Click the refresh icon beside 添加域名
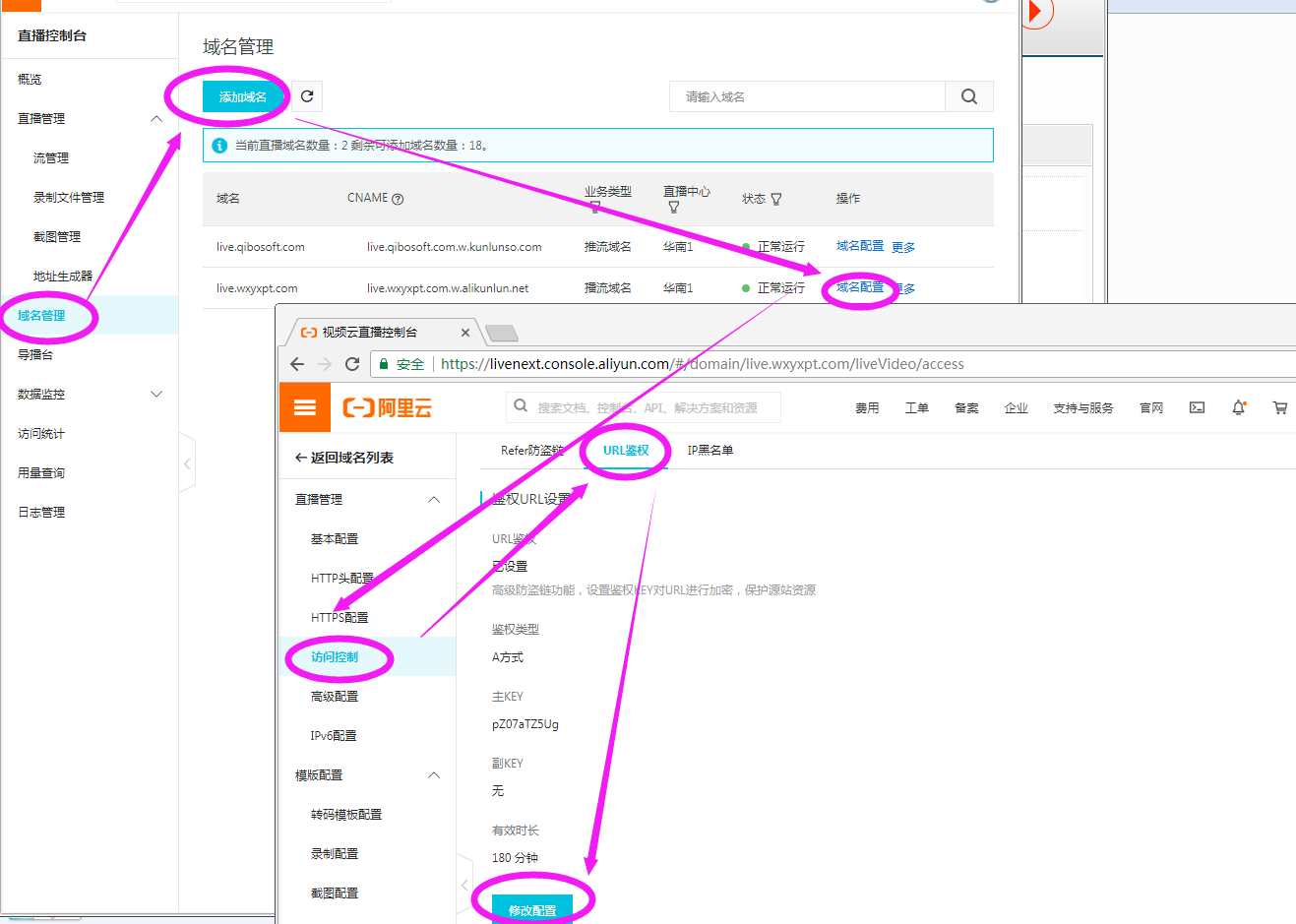 point(307,96)
